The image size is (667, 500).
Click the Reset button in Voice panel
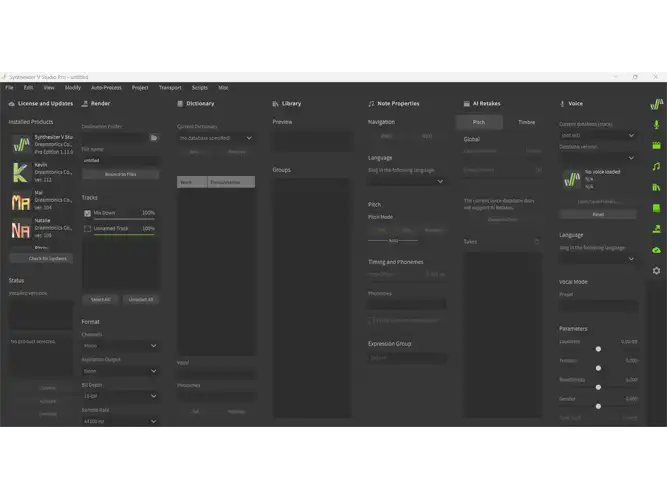click(598, 214)
